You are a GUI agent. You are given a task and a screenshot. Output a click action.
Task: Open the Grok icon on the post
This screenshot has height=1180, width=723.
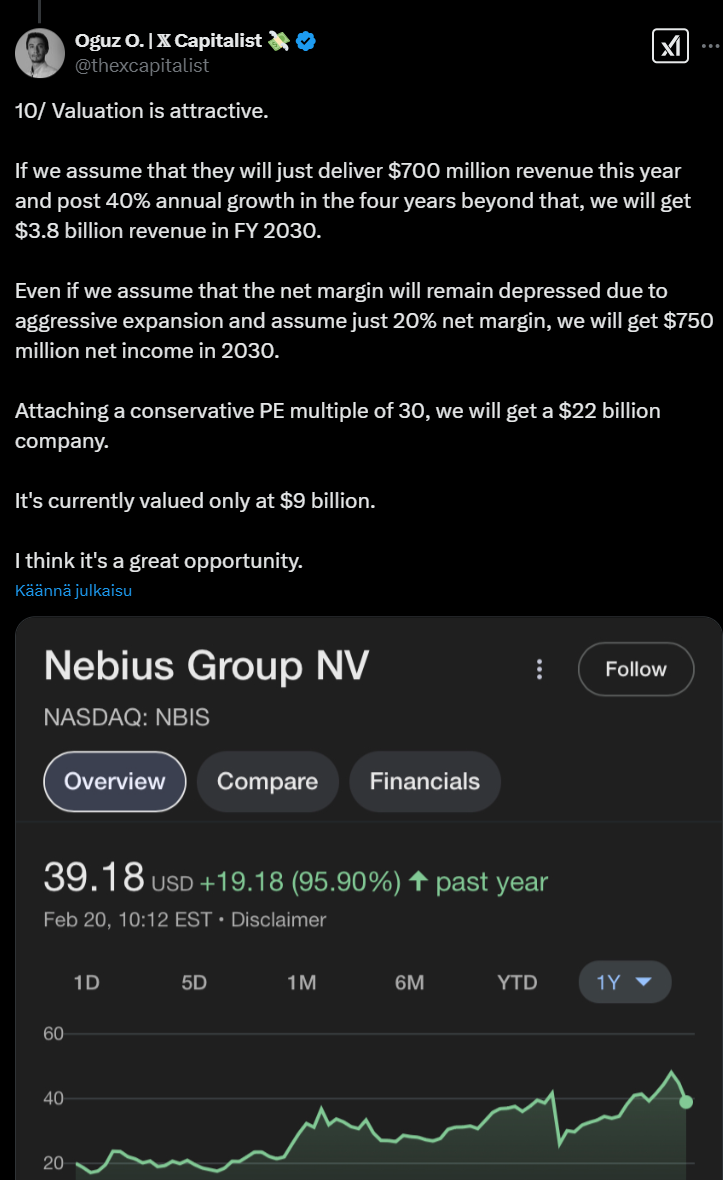671,46
